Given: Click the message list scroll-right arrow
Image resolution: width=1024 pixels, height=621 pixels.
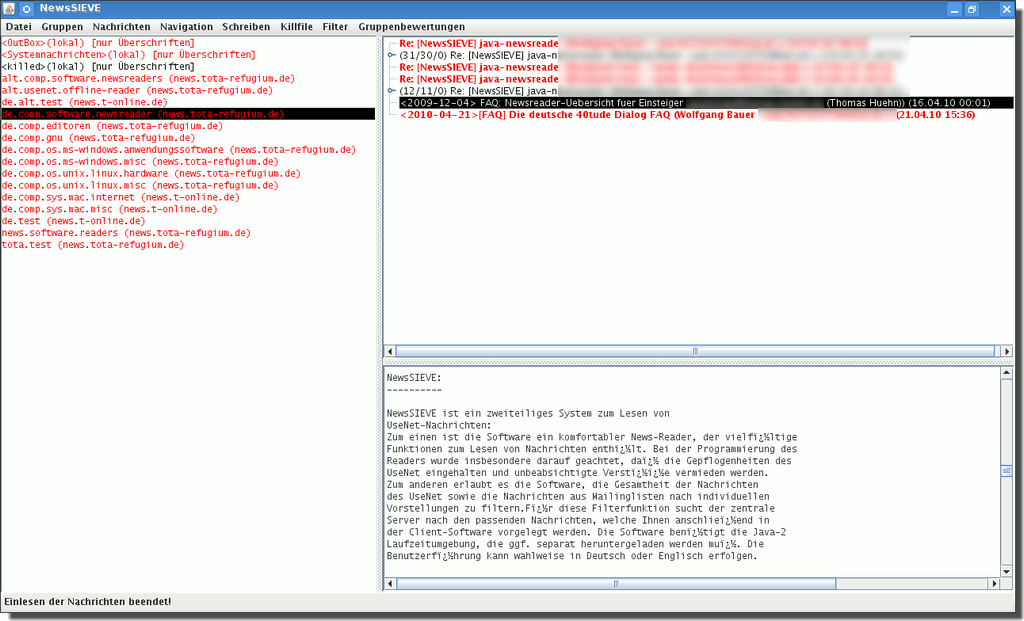Looking at the screenshot, I should tap(1005, 351).
